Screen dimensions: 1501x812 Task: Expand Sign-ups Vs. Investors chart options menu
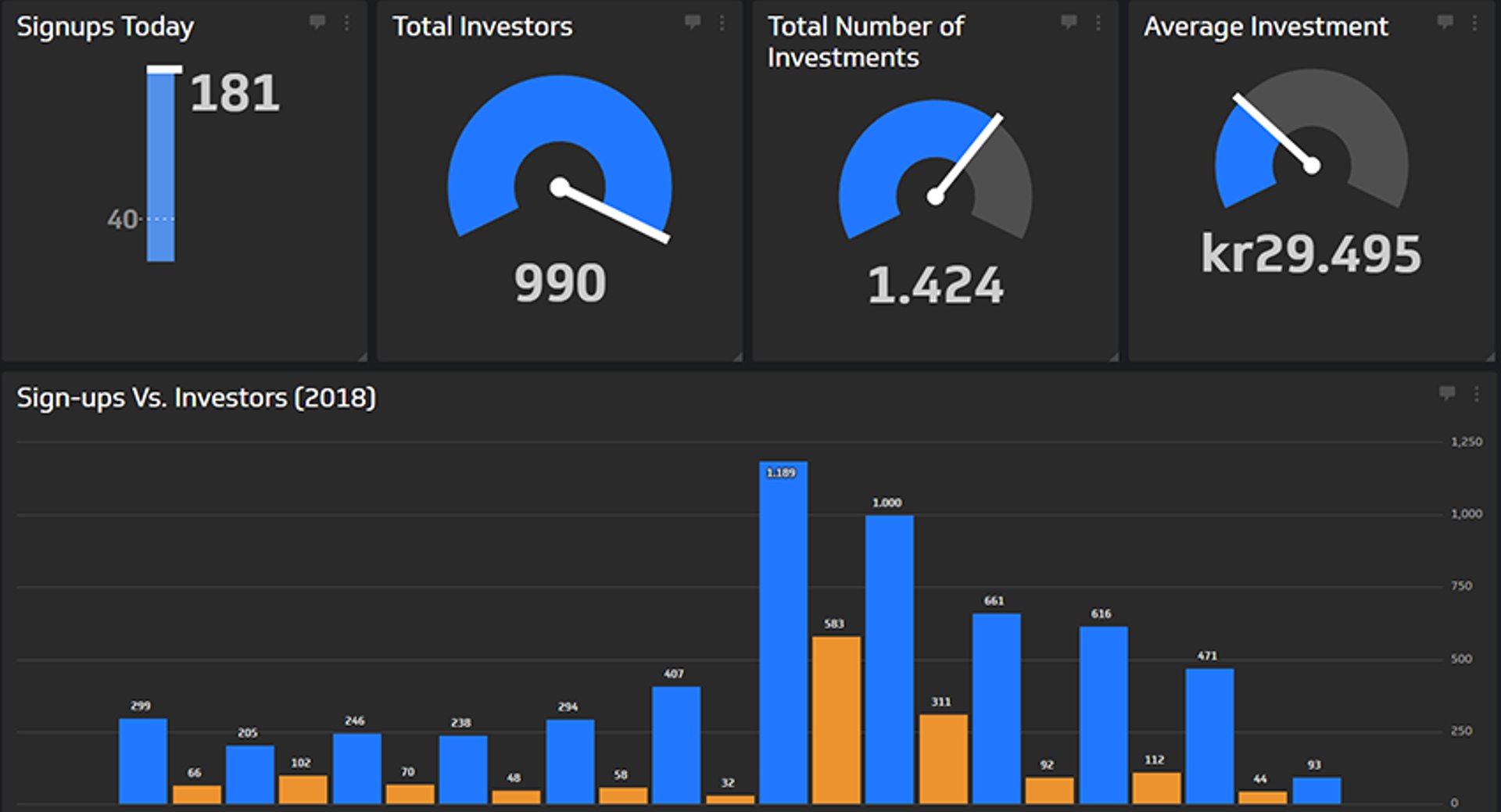click(x=1476, y=395)
